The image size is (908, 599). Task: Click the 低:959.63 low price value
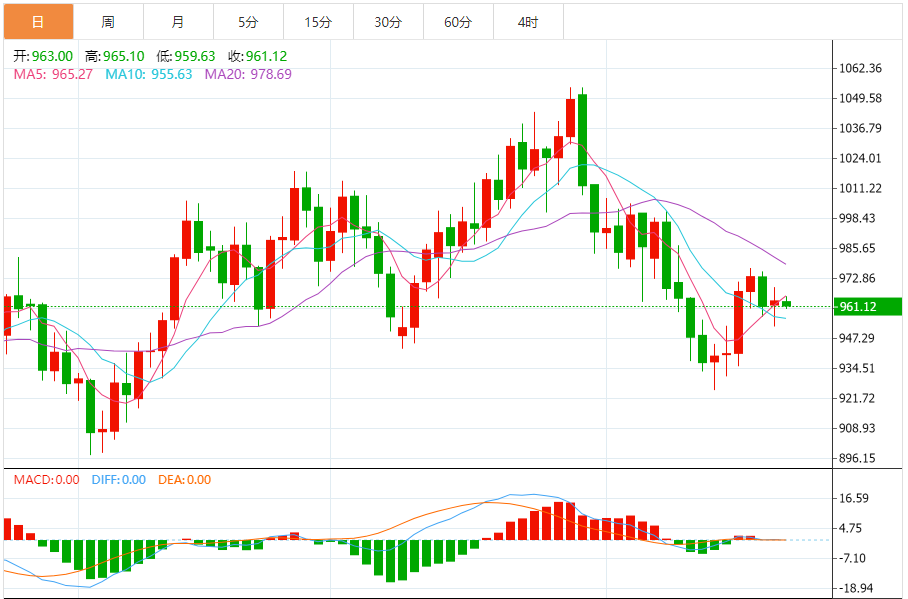[186, 56]
